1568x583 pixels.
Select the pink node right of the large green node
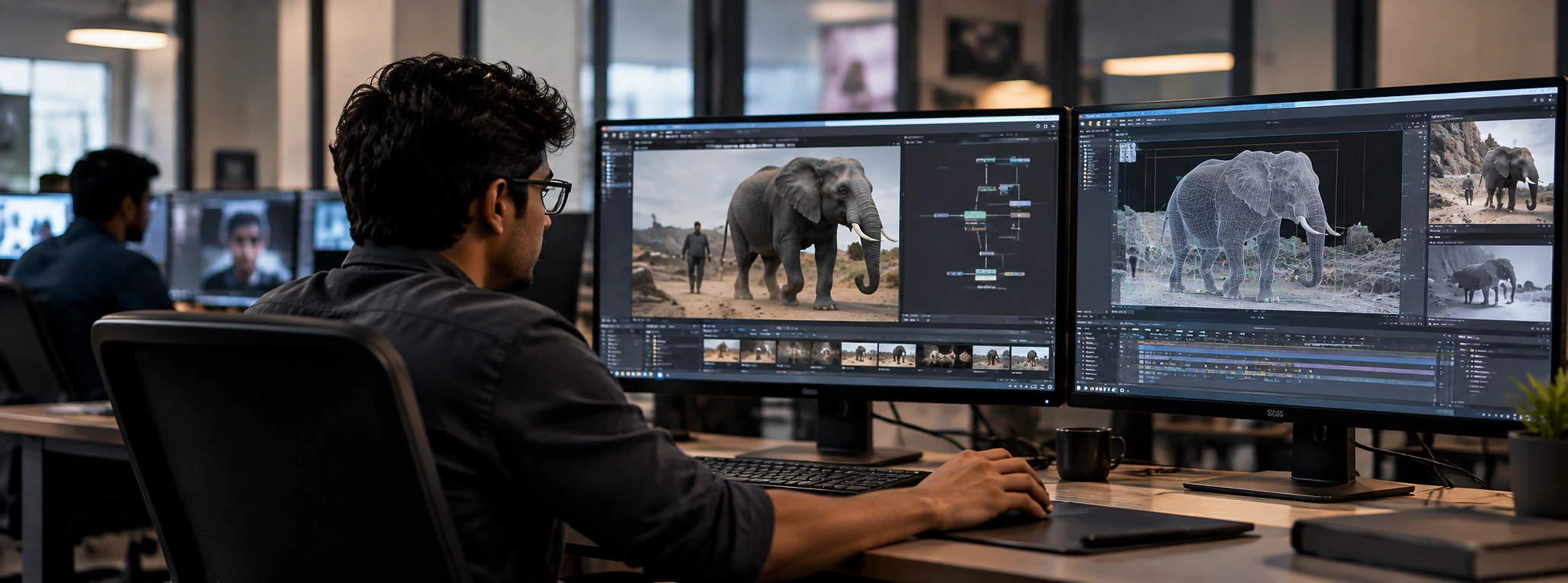click(x=1020, y=215)
